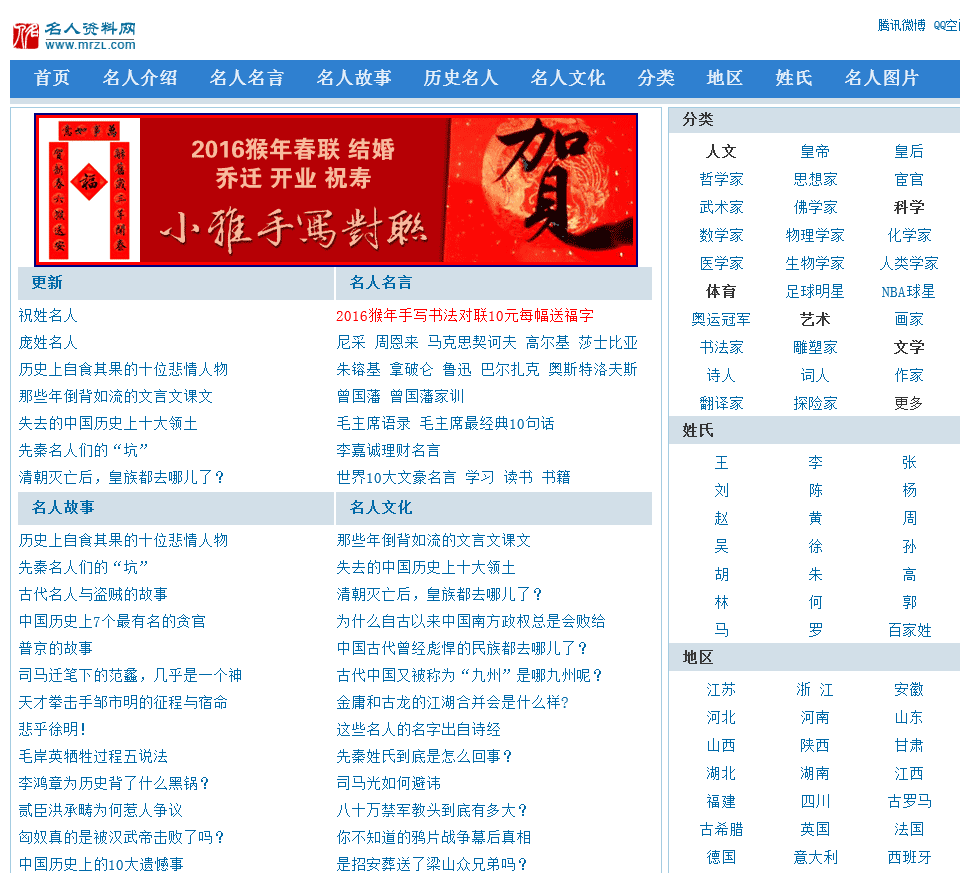The width and height of the screenshot is (960, 873).
Task: Open 鲁迅 quotes link
Action: click(x=457, y=369)
